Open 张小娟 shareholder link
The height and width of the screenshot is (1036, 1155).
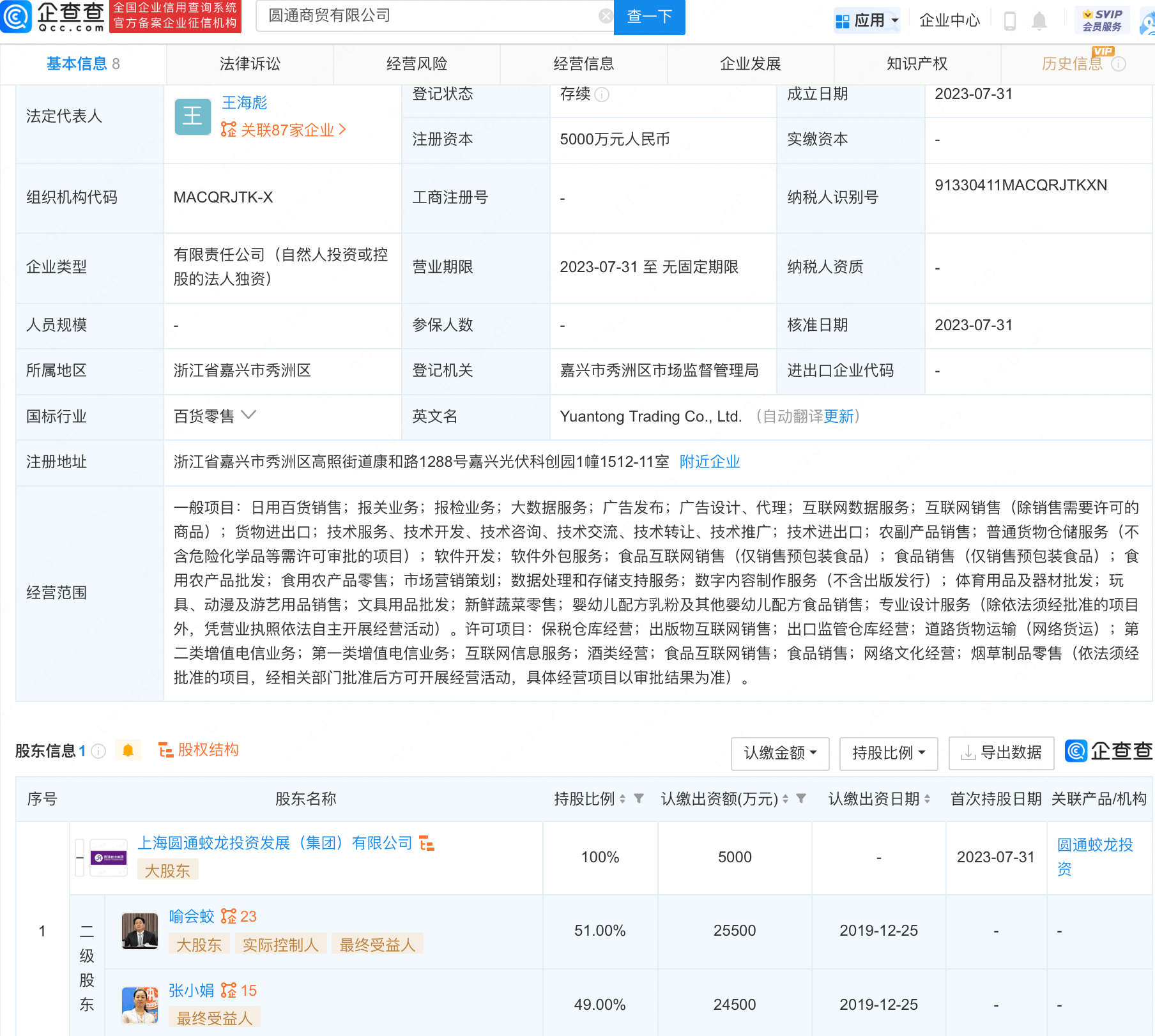point(192,991)
